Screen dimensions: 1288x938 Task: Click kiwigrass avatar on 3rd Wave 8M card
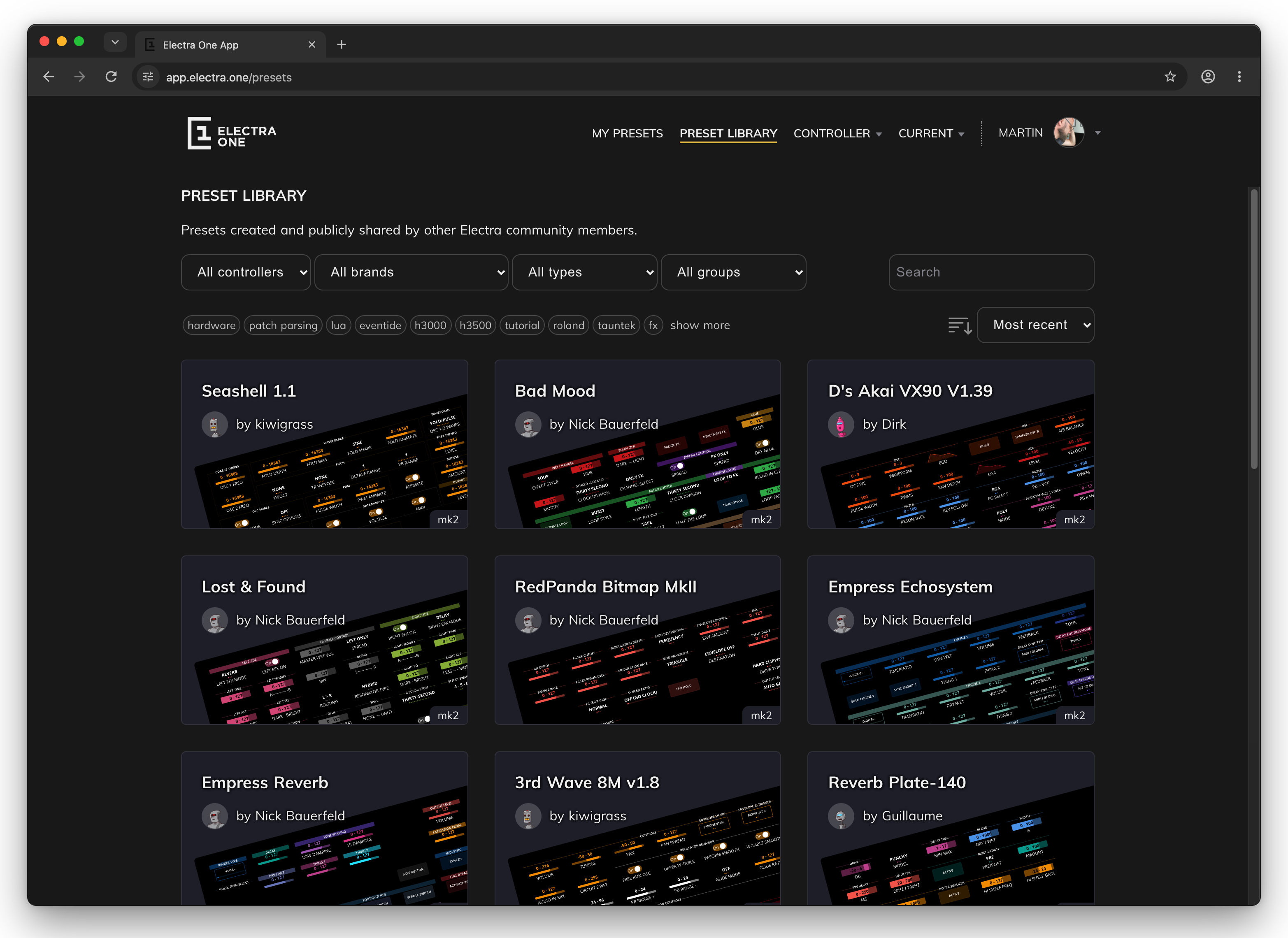[x=528, y=816]
